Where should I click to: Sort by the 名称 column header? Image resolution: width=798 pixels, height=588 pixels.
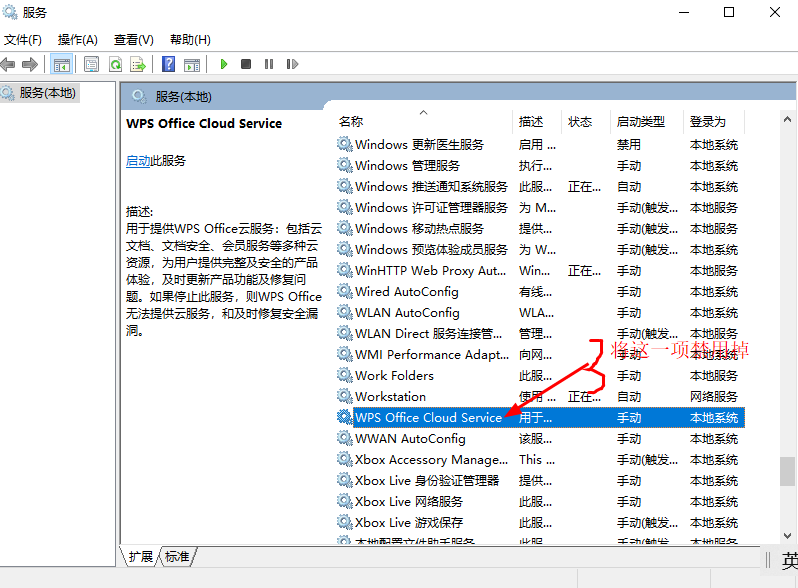[x=425, y=122]
